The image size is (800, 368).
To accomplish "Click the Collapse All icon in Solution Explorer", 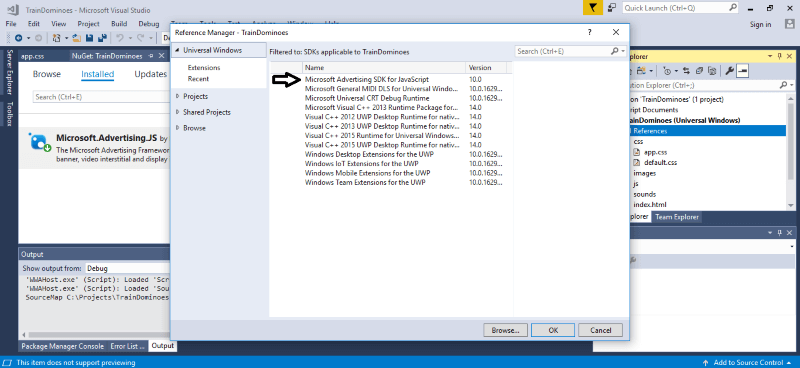I will (700, 71).
